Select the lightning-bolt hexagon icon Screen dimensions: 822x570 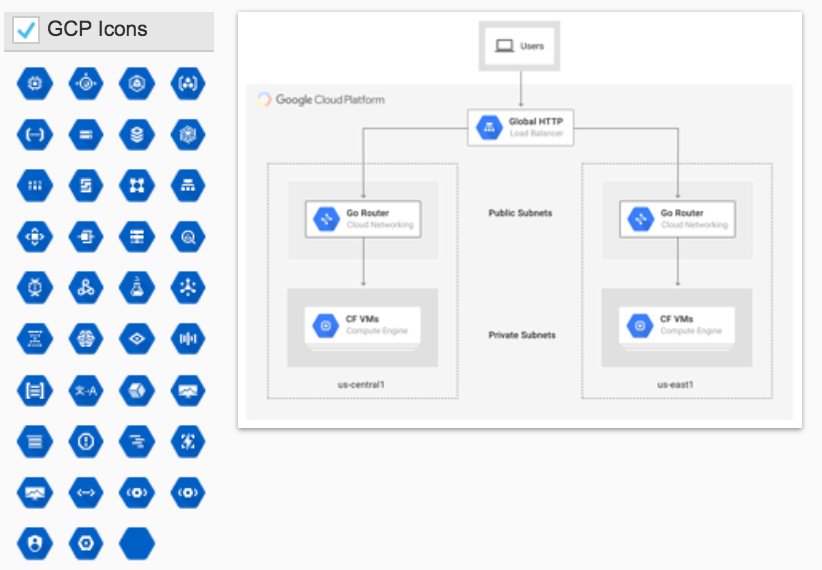click(x=188, y=442)
